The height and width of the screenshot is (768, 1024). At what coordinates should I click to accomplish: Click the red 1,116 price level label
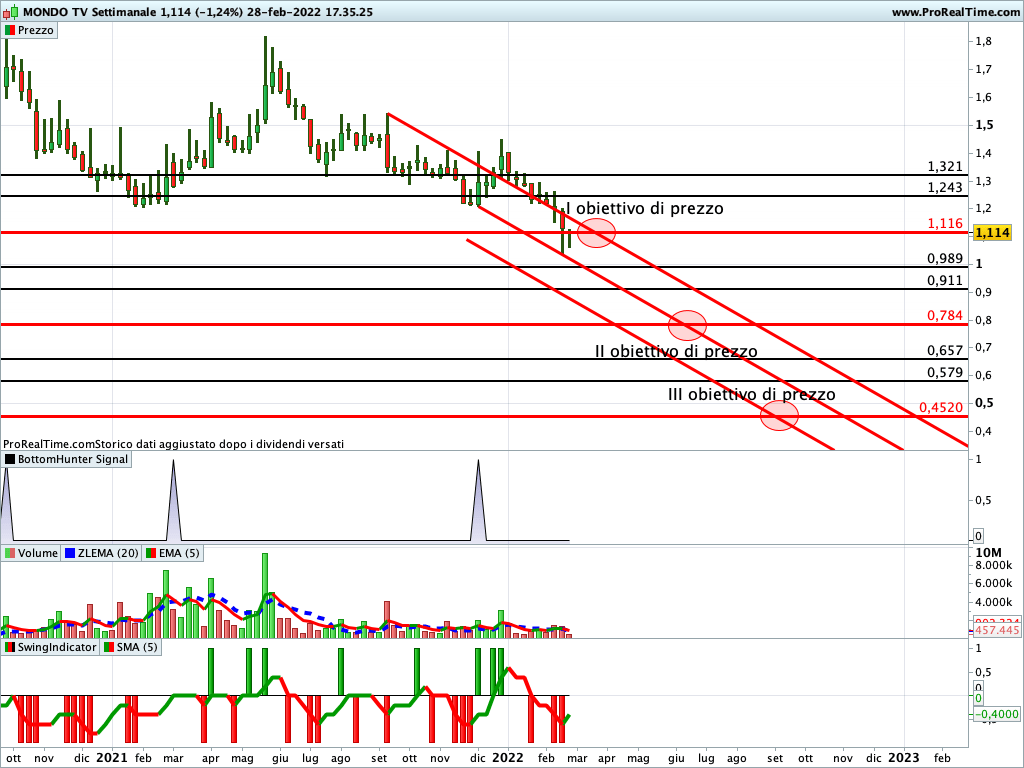944,224
